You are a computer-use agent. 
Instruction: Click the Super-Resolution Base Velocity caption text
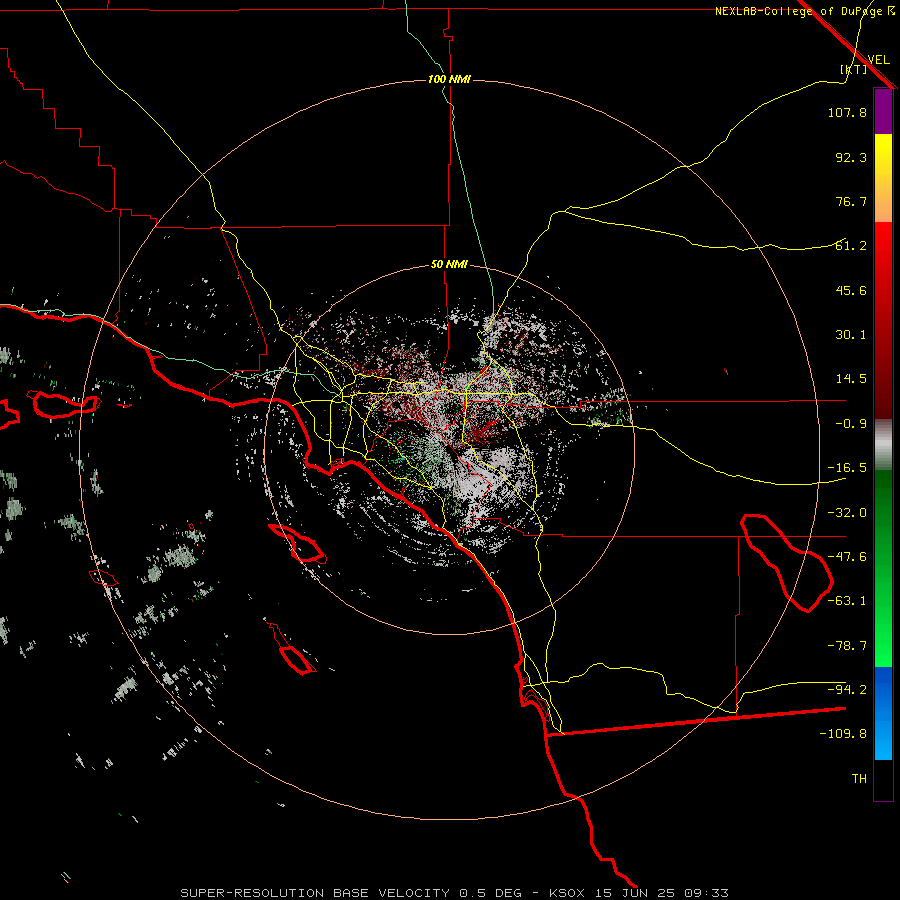point(455,893)
